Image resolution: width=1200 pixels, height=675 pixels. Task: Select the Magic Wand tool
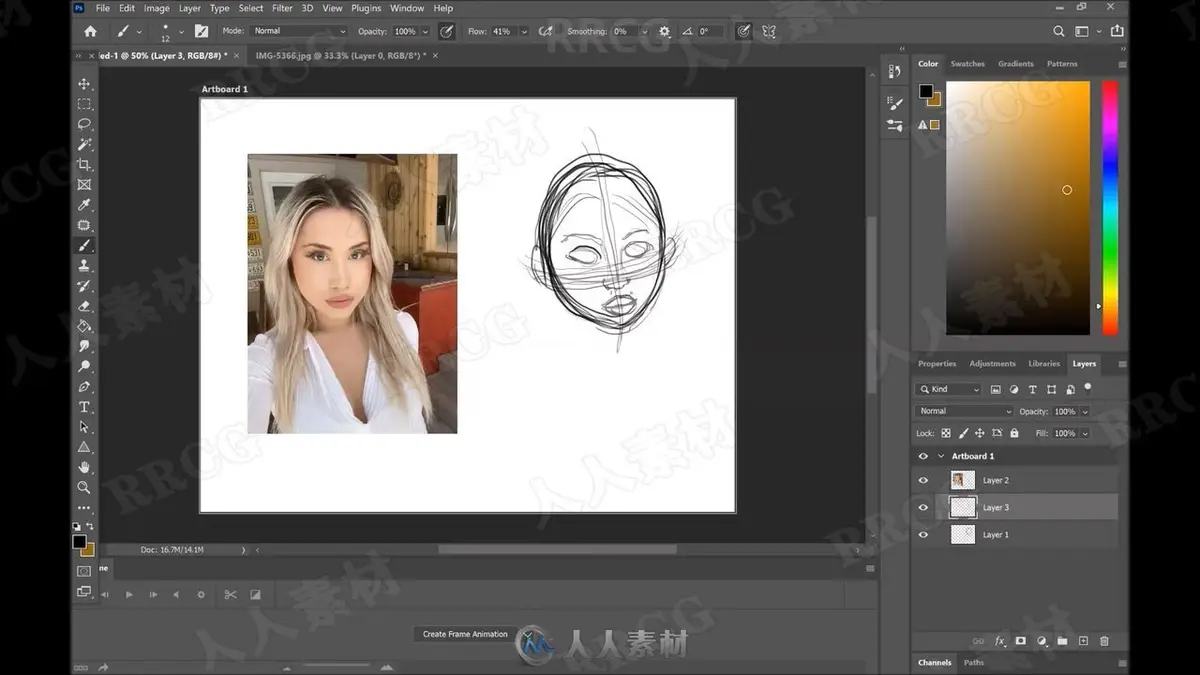pos(84,145)
